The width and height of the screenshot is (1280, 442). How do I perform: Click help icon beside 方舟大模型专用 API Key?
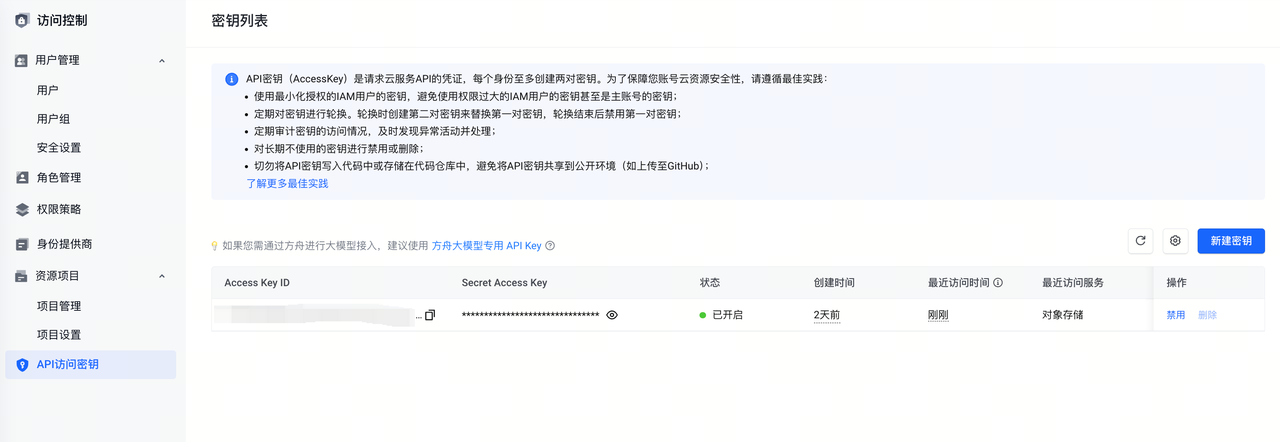coord(550,245)
